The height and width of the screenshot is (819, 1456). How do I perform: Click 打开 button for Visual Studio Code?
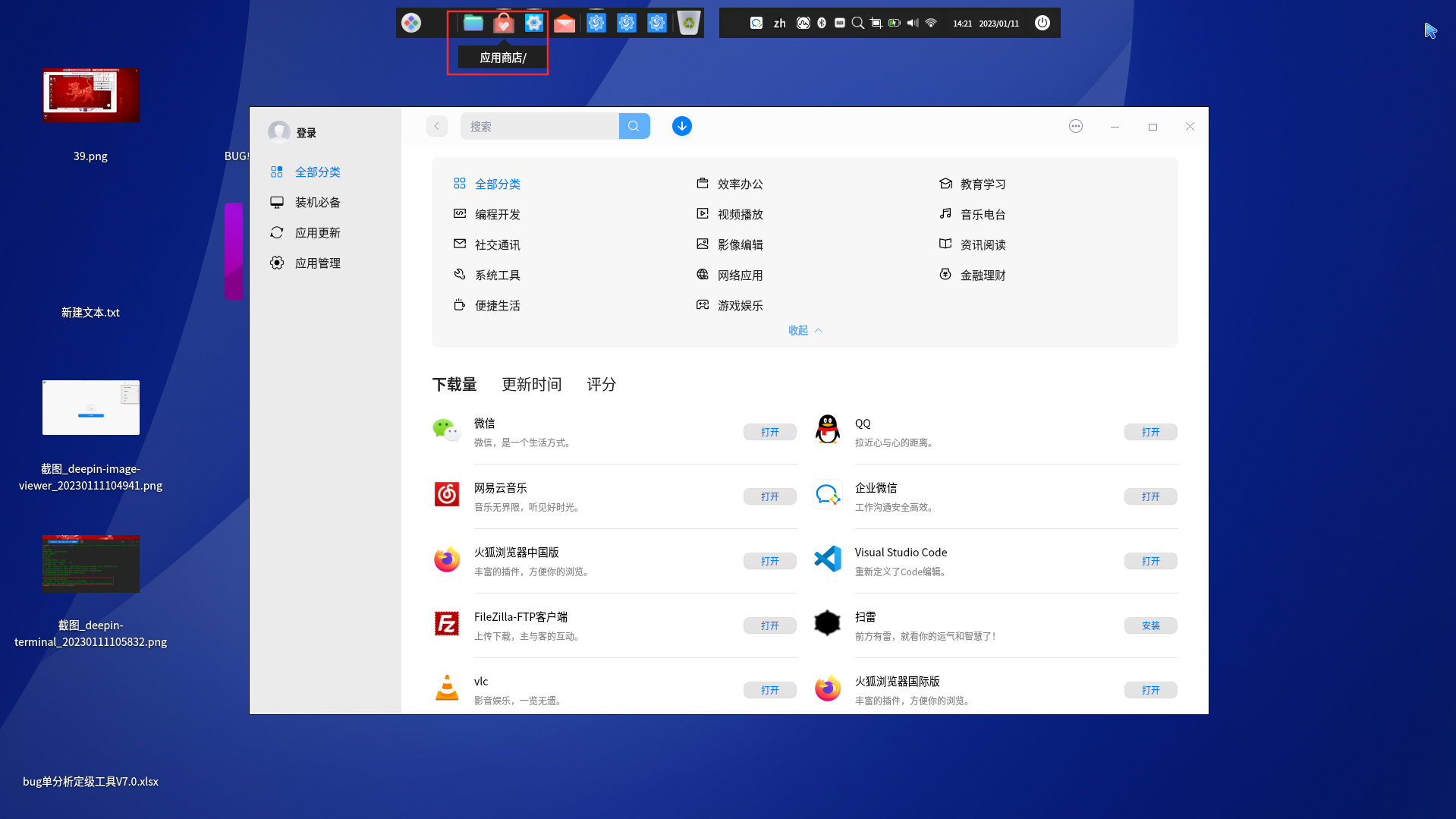[1151, 561]
